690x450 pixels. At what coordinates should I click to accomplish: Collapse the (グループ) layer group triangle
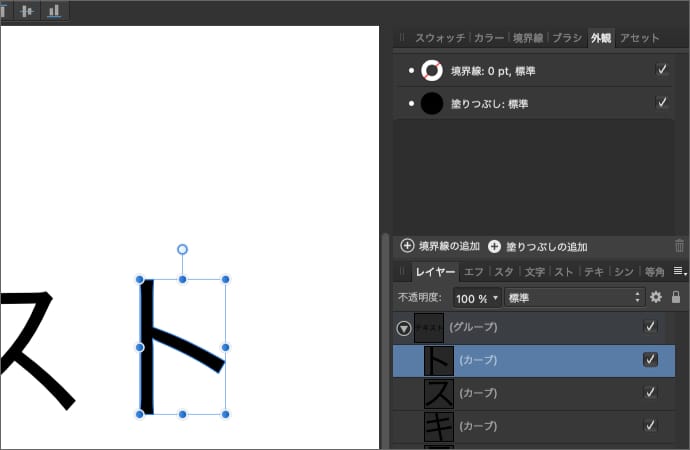pyautogui.click(x=403, y=327)
